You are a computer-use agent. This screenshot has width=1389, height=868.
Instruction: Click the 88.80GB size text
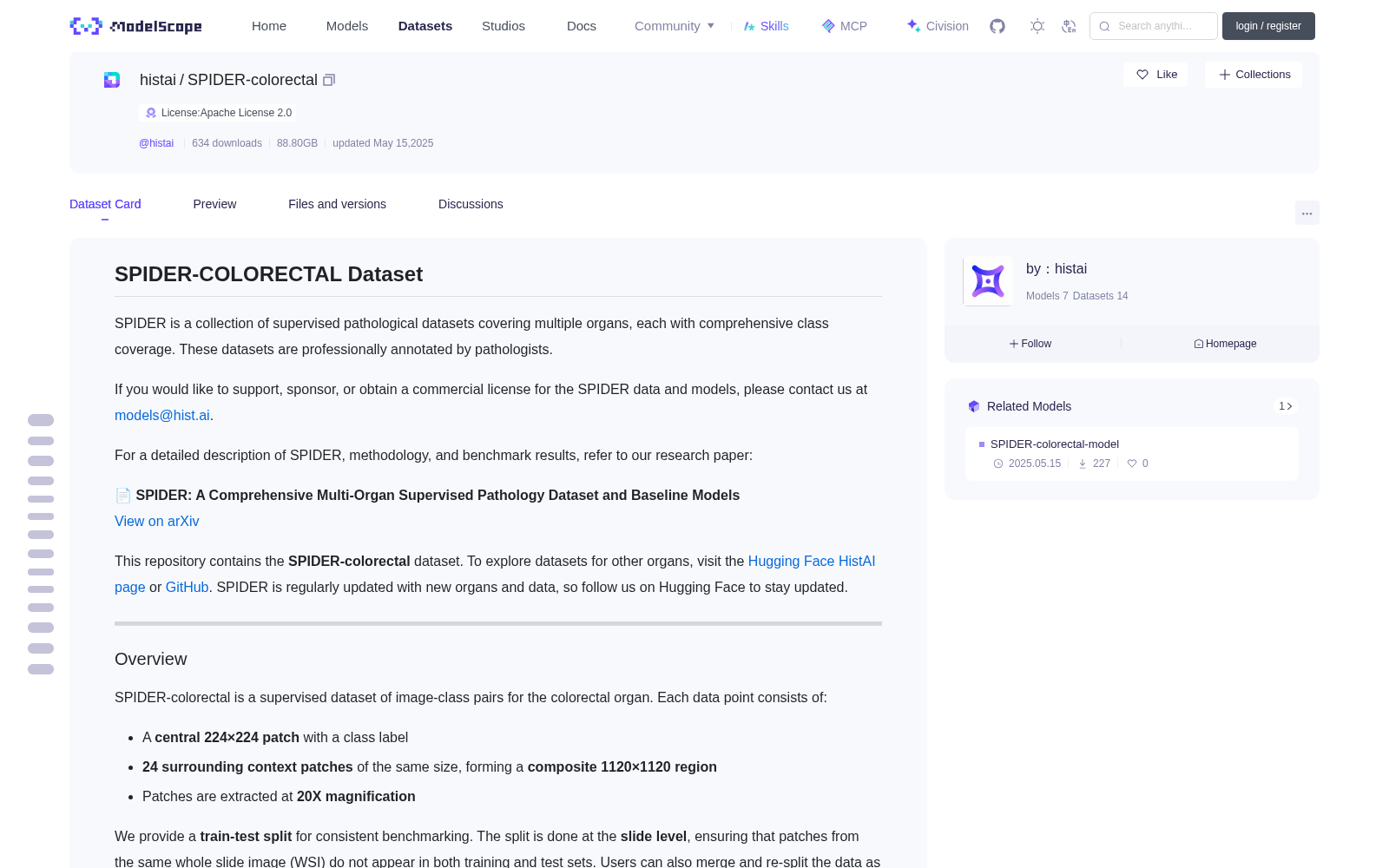pyautogui.click(x=297, y=143)
